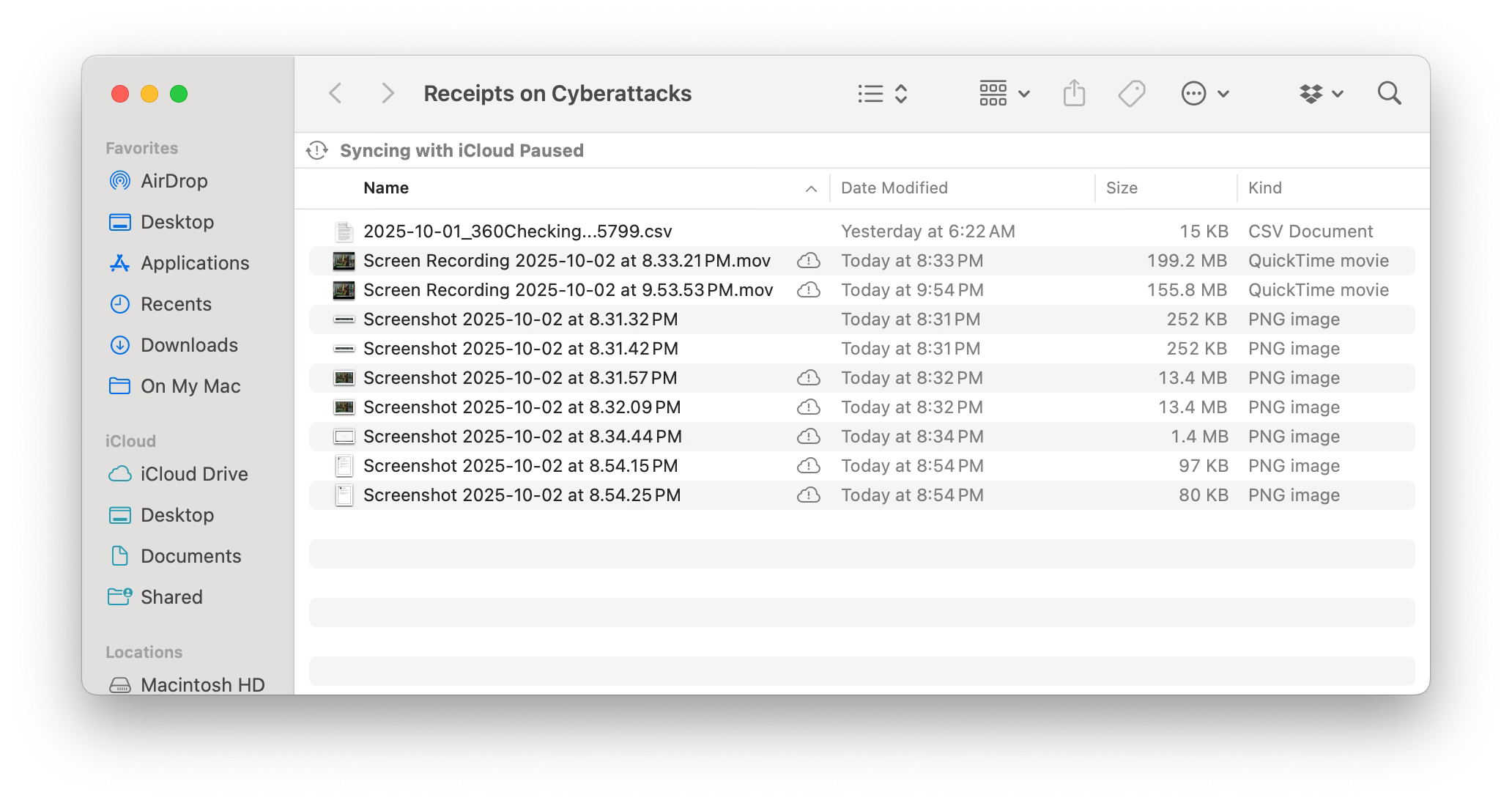Click the Go Back arrow
The width and height of the screenshot is (1512, 803).
coord(336,94)
